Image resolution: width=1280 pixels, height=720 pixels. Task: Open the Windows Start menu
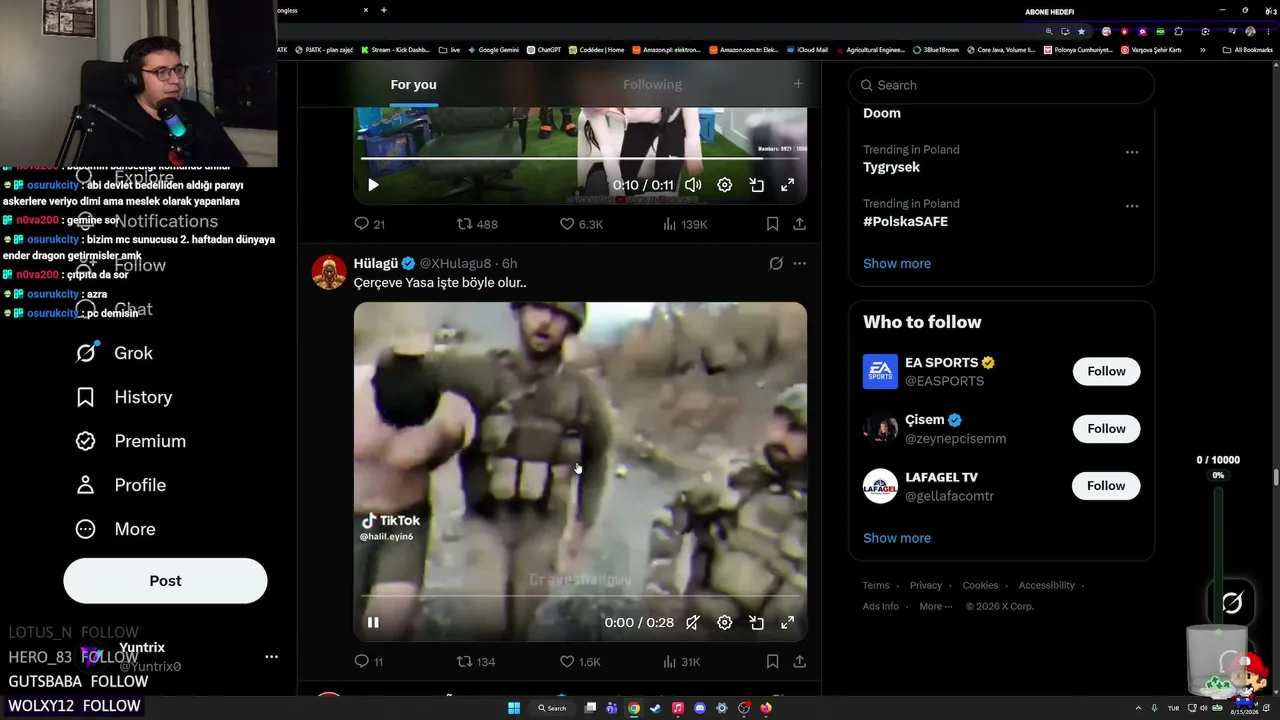coord(514,708)
